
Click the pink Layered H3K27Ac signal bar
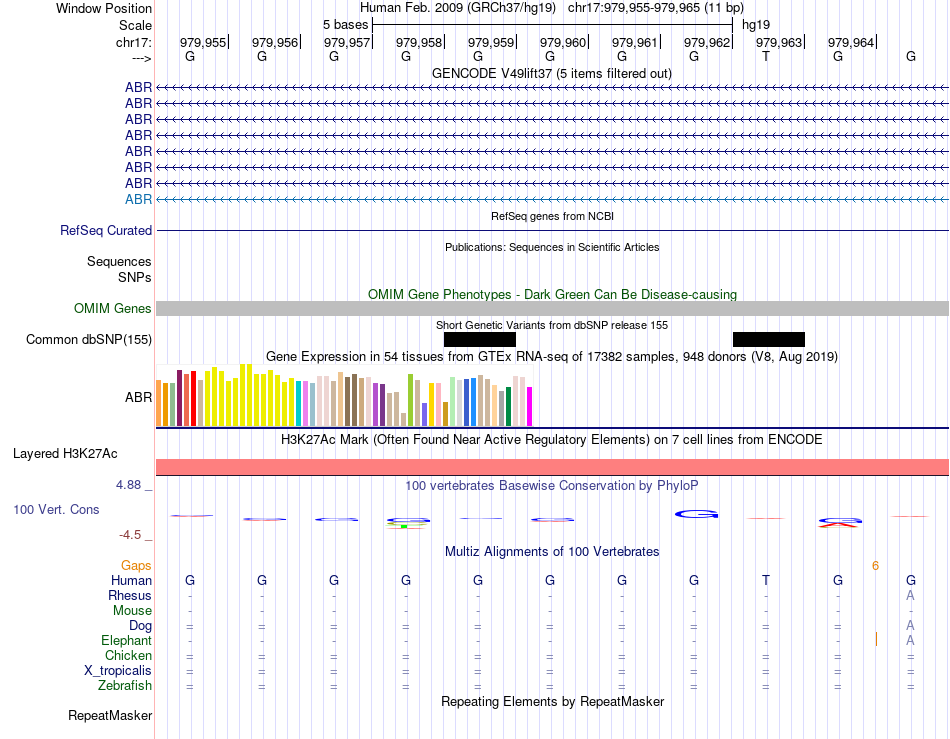click(552, 467)
